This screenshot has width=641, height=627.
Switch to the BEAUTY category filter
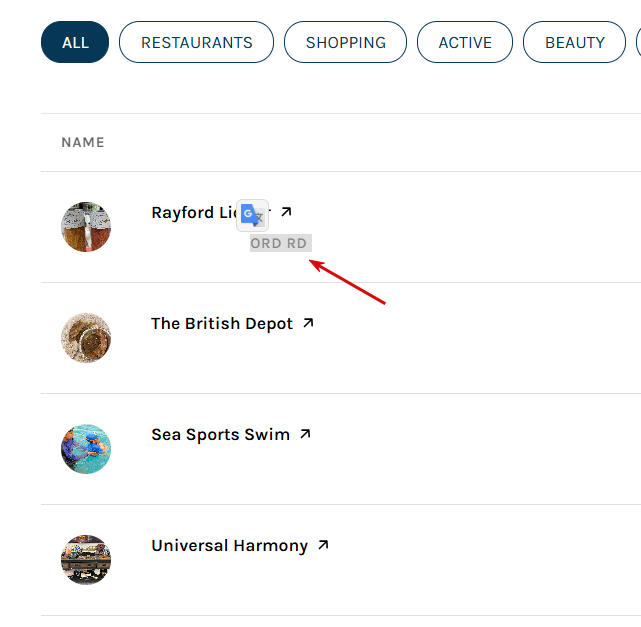(x=574, y=42)
